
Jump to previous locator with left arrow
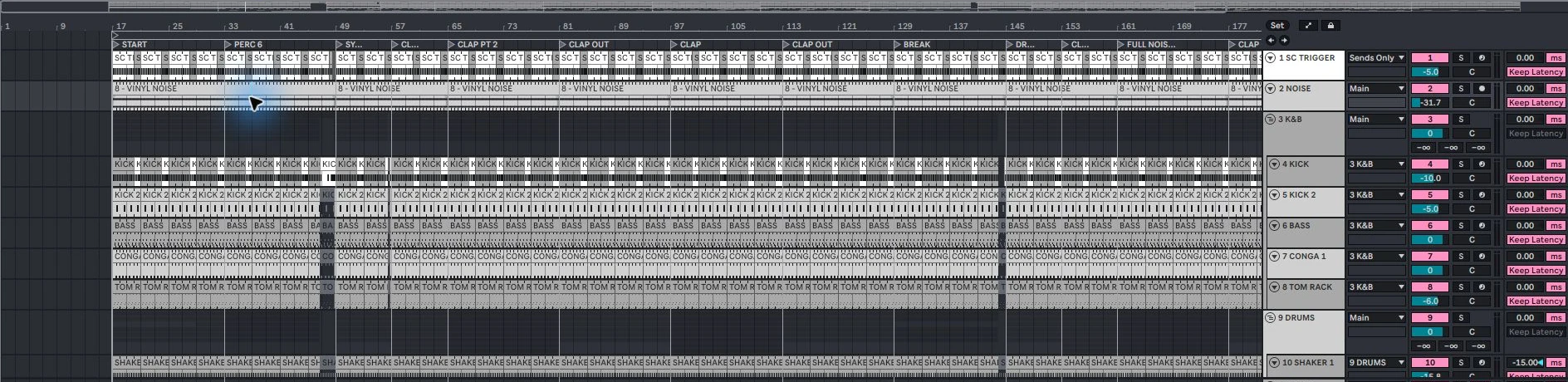(1271, 40)
